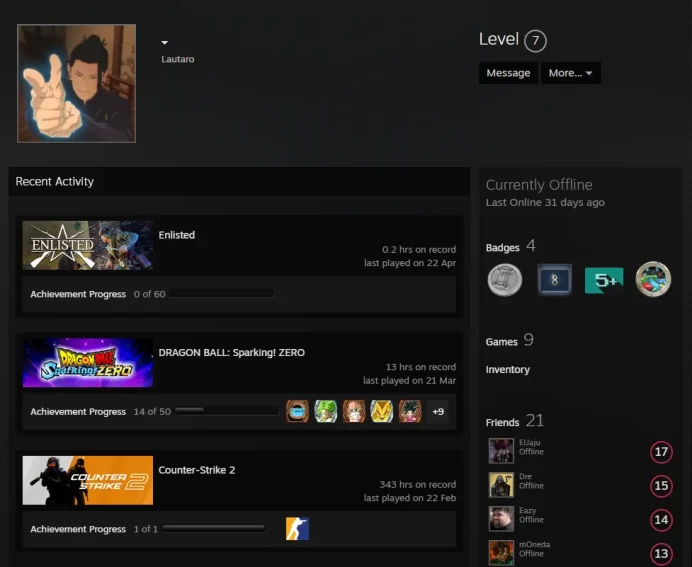View Dragon Ball Achievement Progress 14 of 50
The width and height of the screenshot is (692, 567).
(x=100, y=412)
